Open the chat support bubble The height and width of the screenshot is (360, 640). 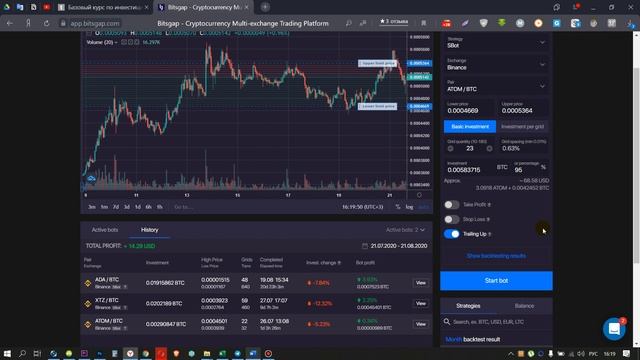[x=614, y=328]
